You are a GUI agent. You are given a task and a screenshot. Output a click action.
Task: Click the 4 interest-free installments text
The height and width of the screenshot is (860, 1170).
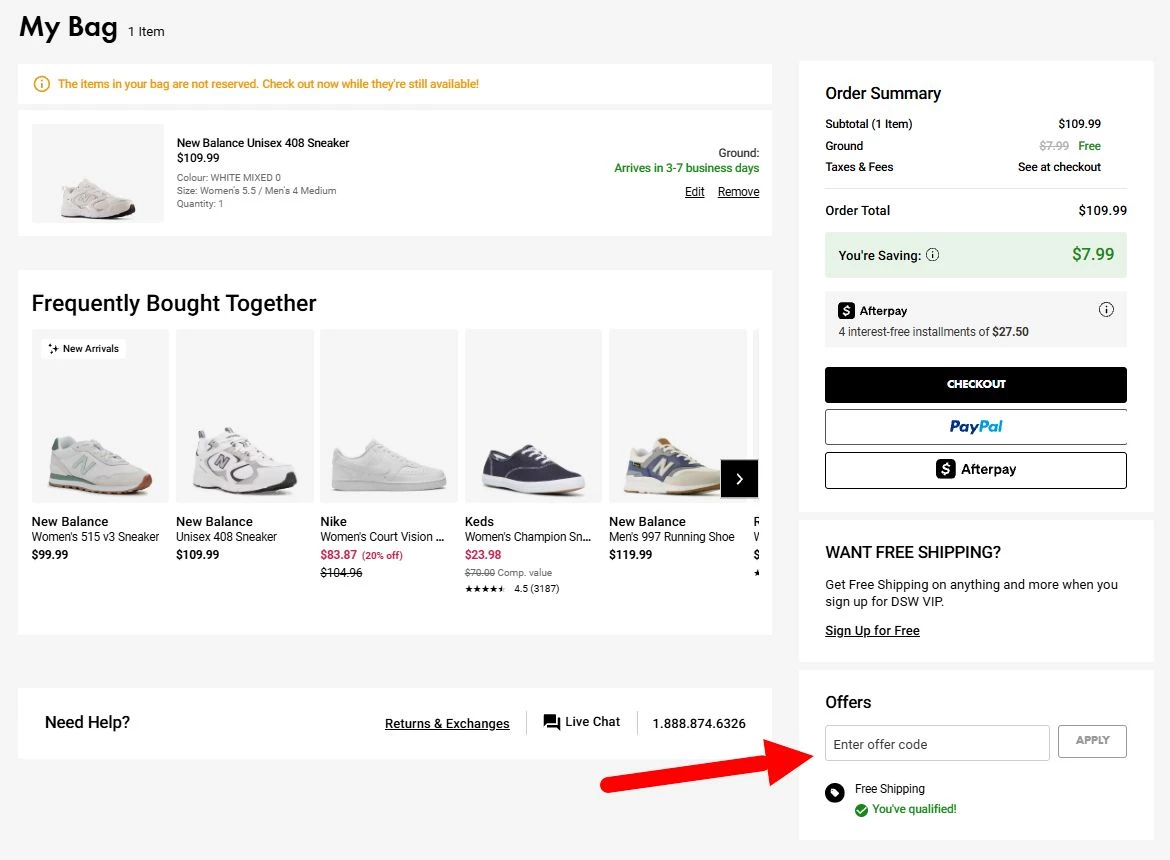pyautogui.click(x=933, y=332)
